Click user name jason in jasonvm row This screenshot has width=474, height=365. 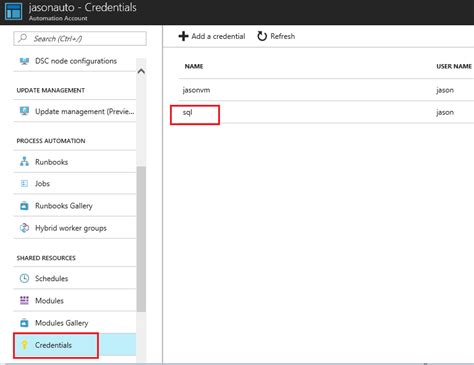pos(445,90)
